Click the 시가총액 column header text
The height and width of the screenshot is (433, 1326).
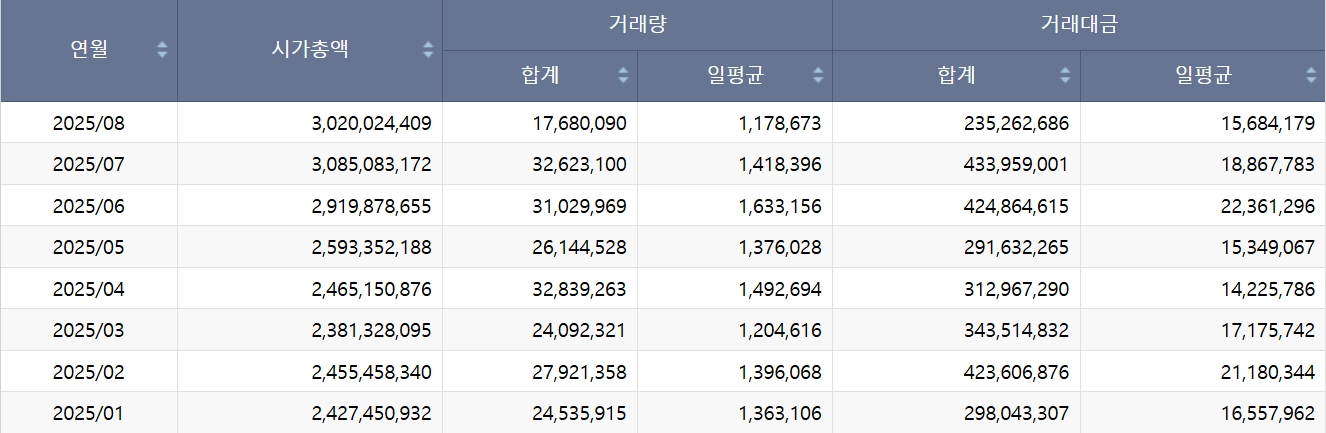coord(310,50)
